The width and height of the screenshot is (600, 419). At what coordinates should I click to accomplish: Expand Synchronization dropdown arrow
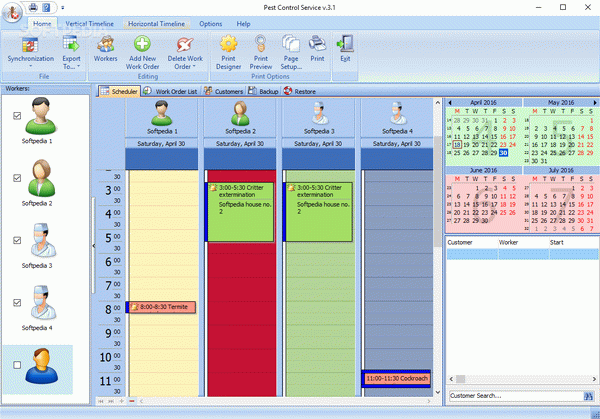(x=31, y=66)
